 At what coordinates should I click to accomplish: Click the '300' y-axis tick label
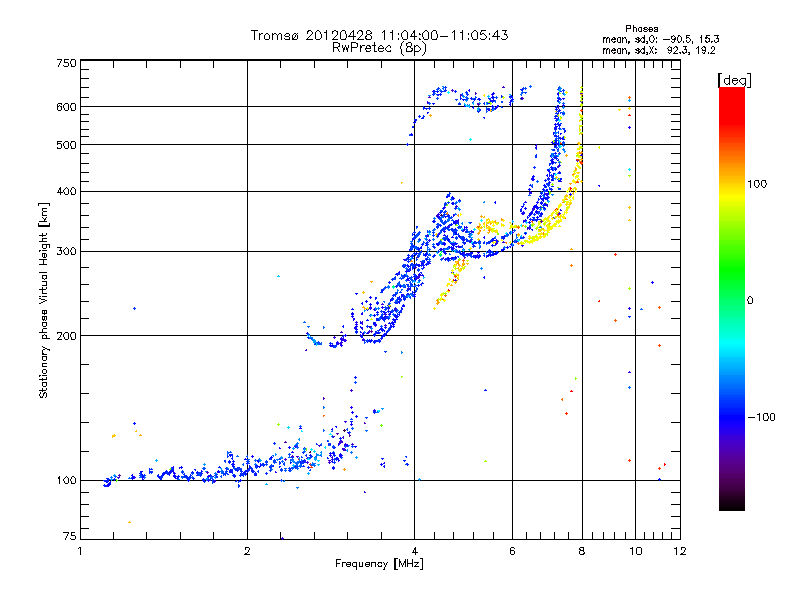click(66, 252)
